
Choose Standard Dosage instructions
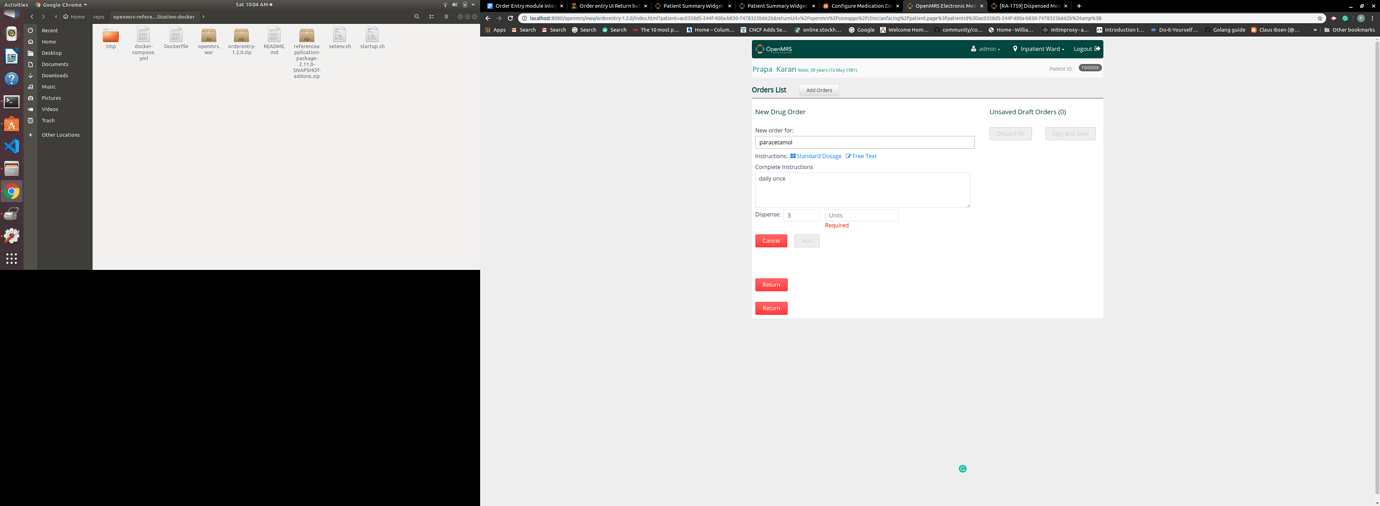816,156
